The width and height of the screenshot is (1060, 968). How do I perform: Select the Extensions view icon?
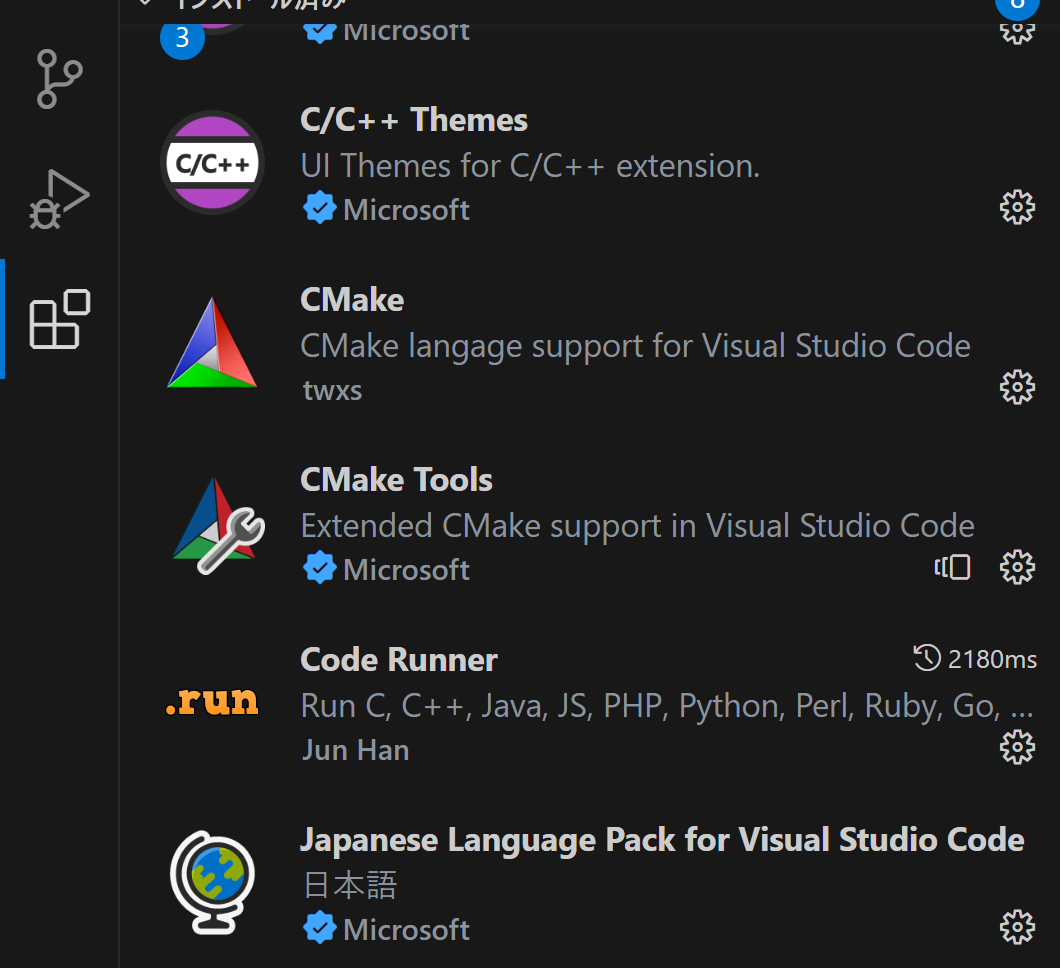[x=57, y=320]
